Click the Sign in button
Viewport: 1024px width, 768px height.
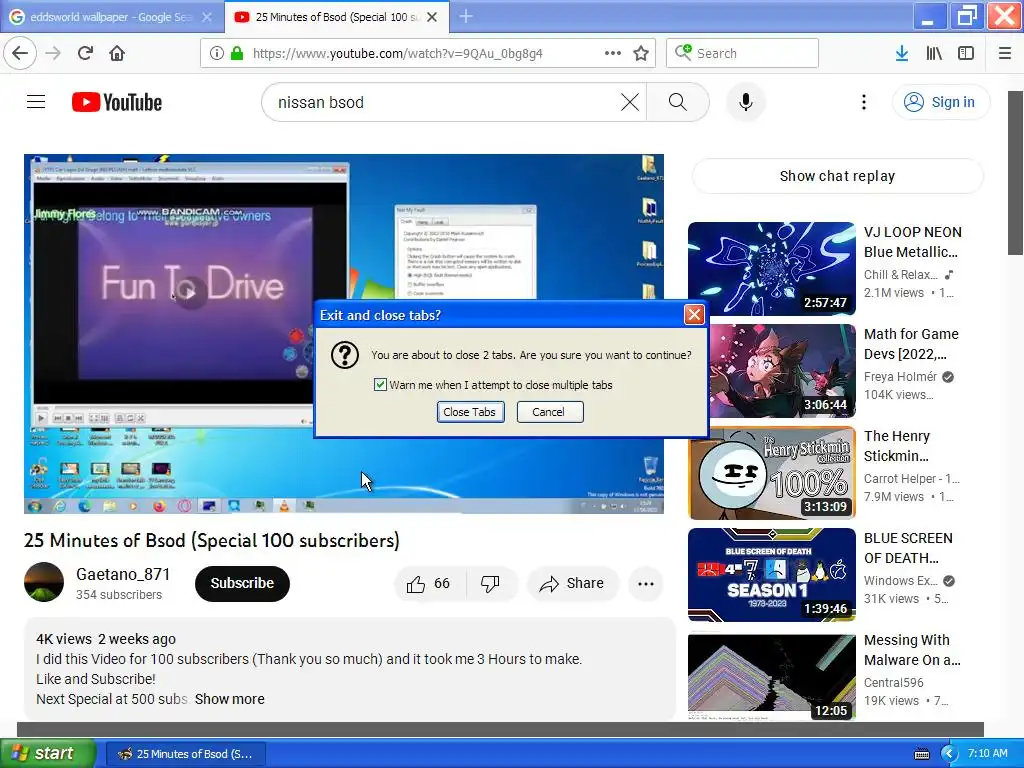[940, 102]
